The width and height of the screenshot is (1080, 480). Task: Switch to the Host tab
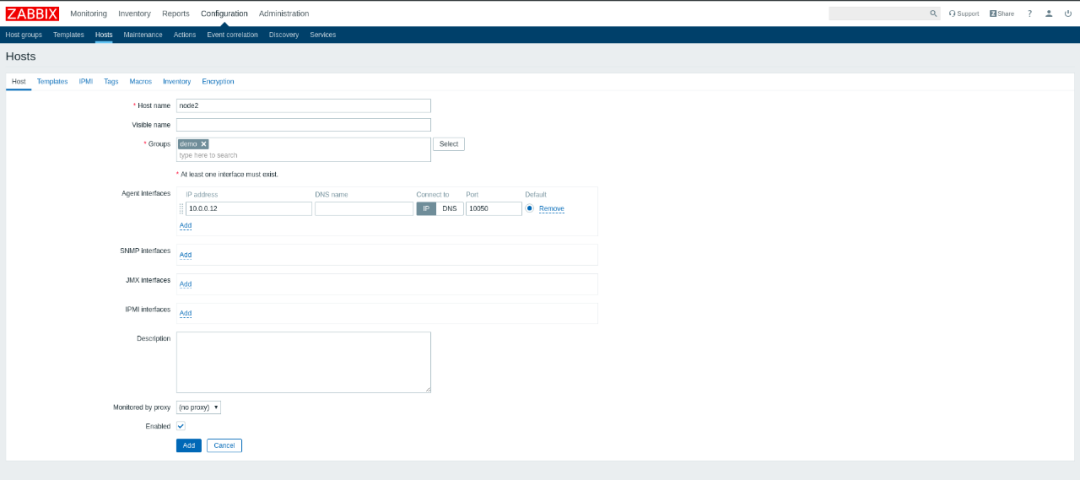coord(19,81)
